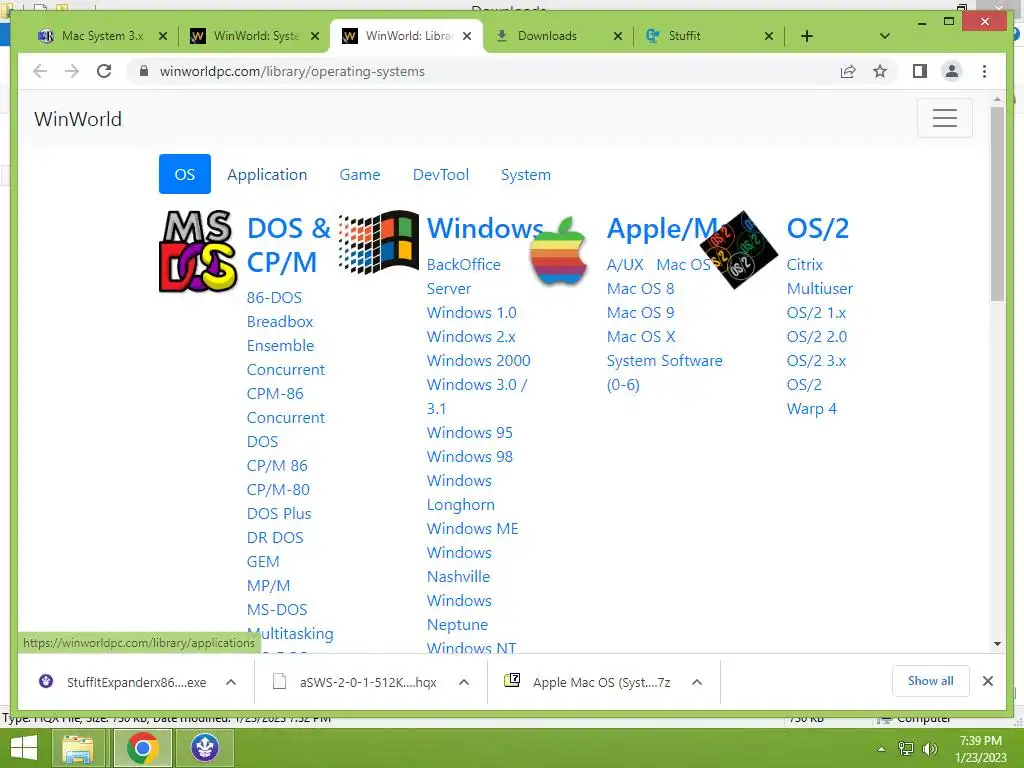Close the WinWorld: Syste tab
1024x768 pixels.
[x=315, y=36]
